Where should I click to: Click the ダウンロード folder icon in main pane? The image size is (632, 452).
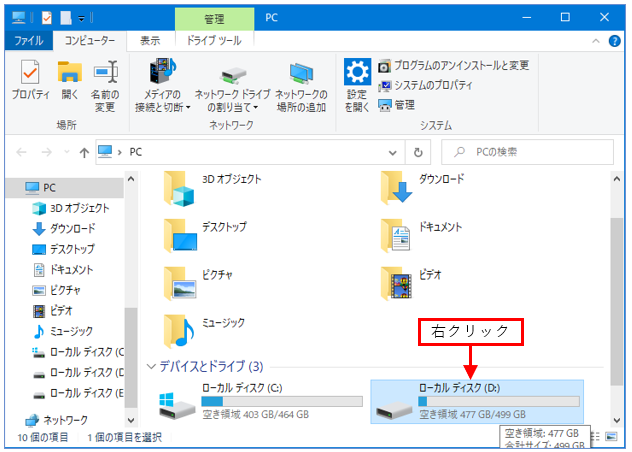click(x=396, y=188)
